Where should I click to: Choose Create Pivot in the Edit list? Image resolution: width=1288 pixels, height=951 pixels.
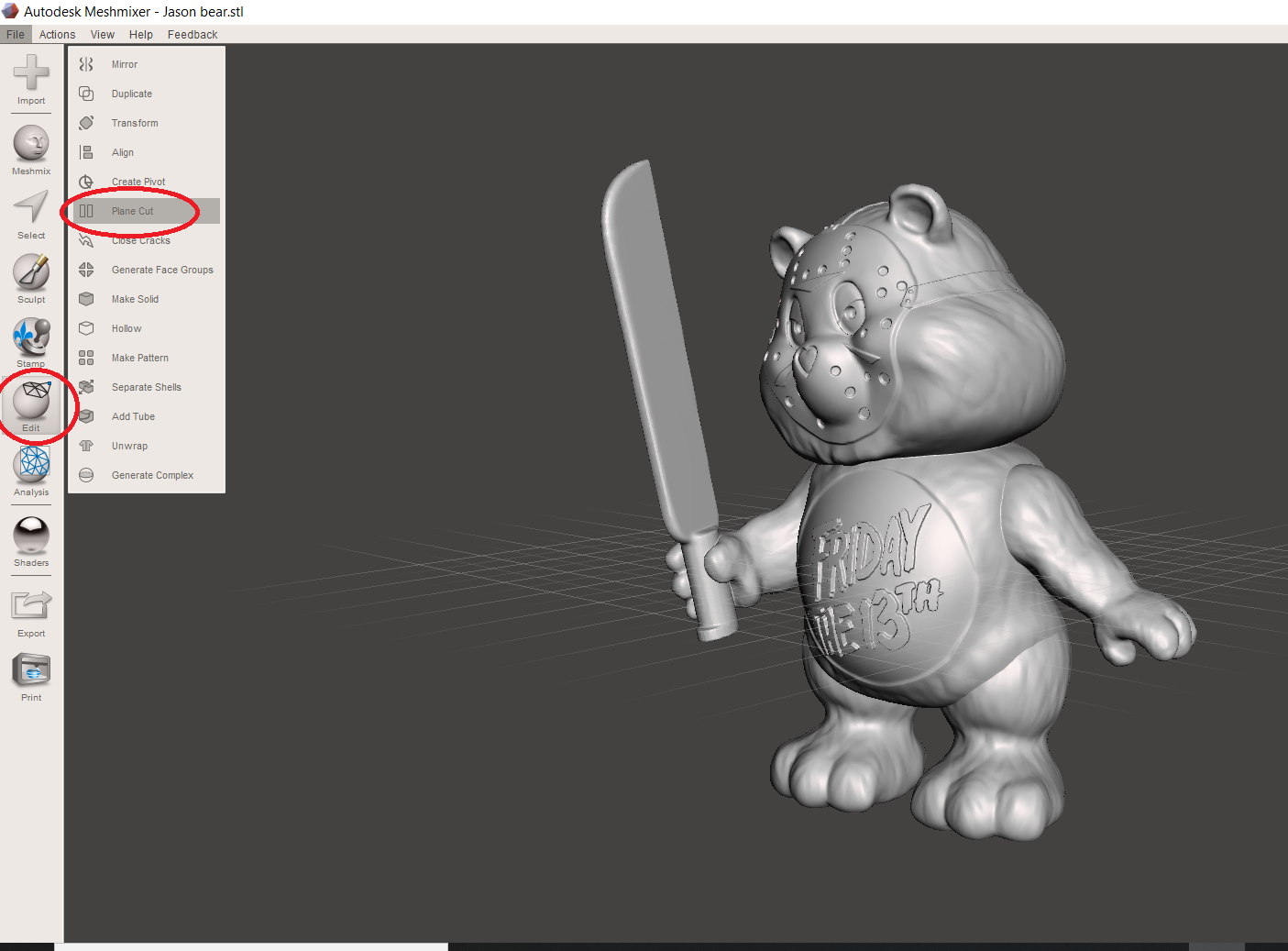(x=147, y=182)
